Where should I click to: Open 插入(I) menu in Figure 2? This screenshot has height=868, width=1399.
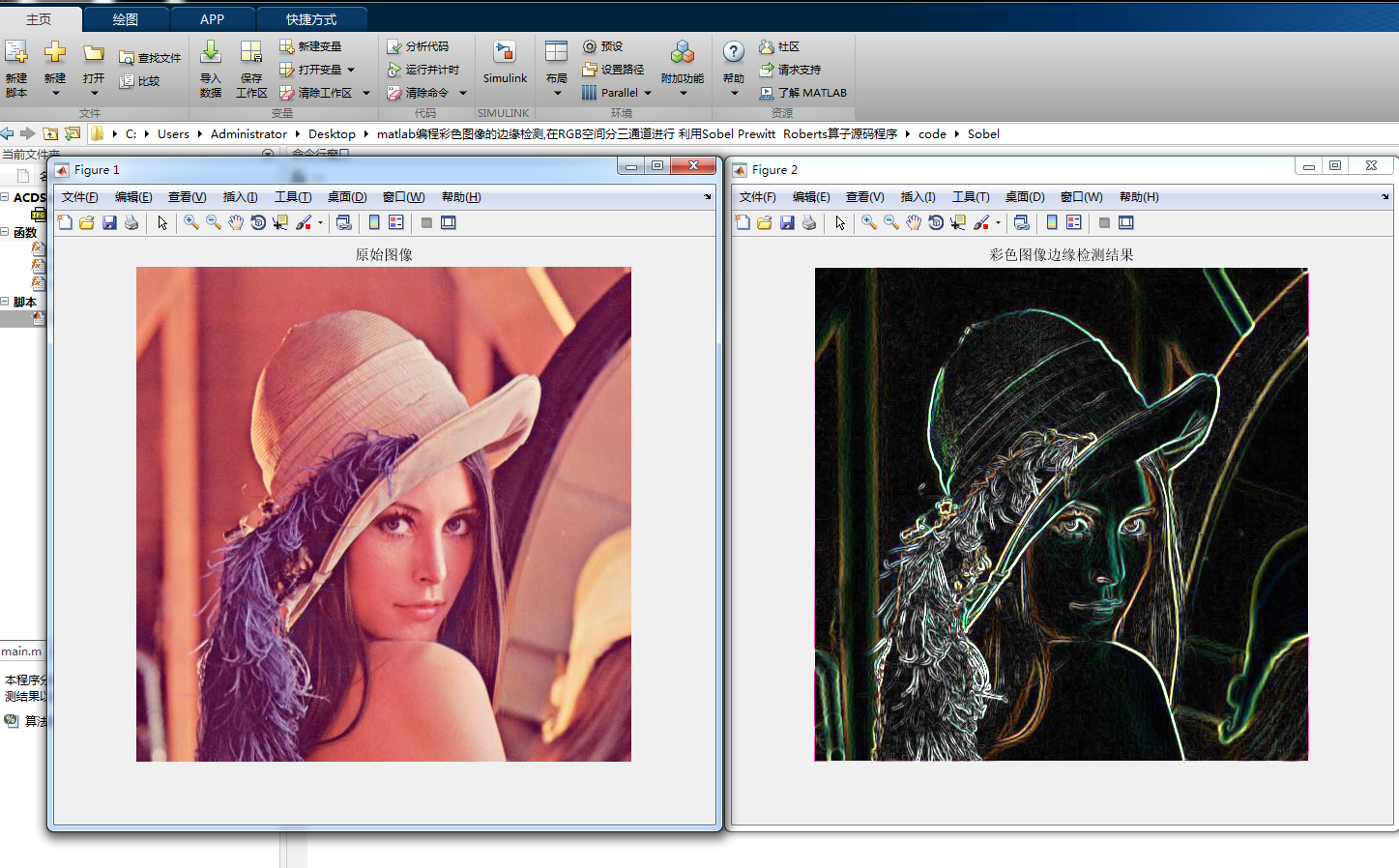918,197
